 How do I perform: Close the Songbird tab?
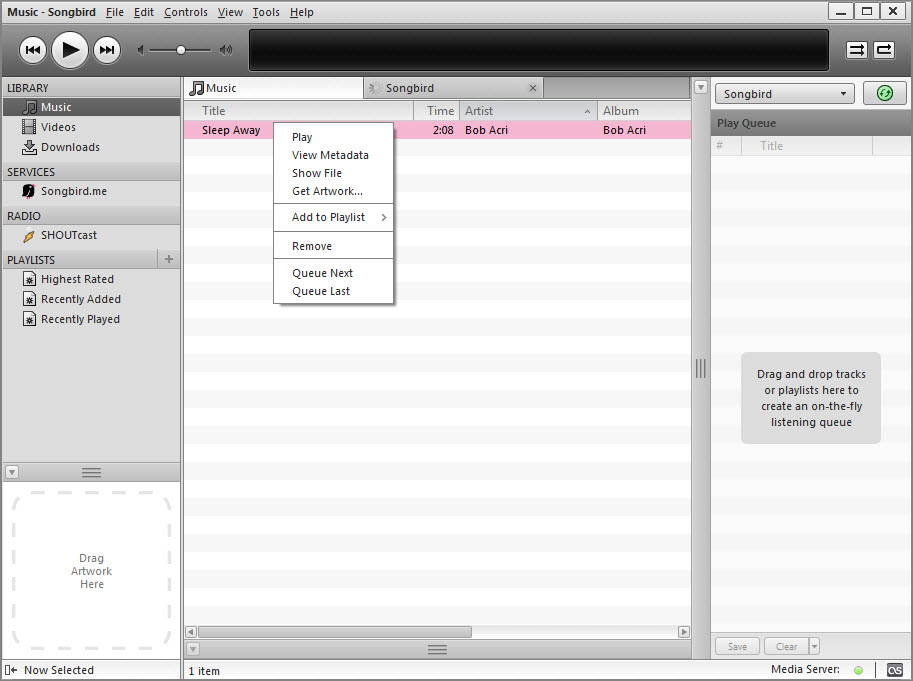533,88
